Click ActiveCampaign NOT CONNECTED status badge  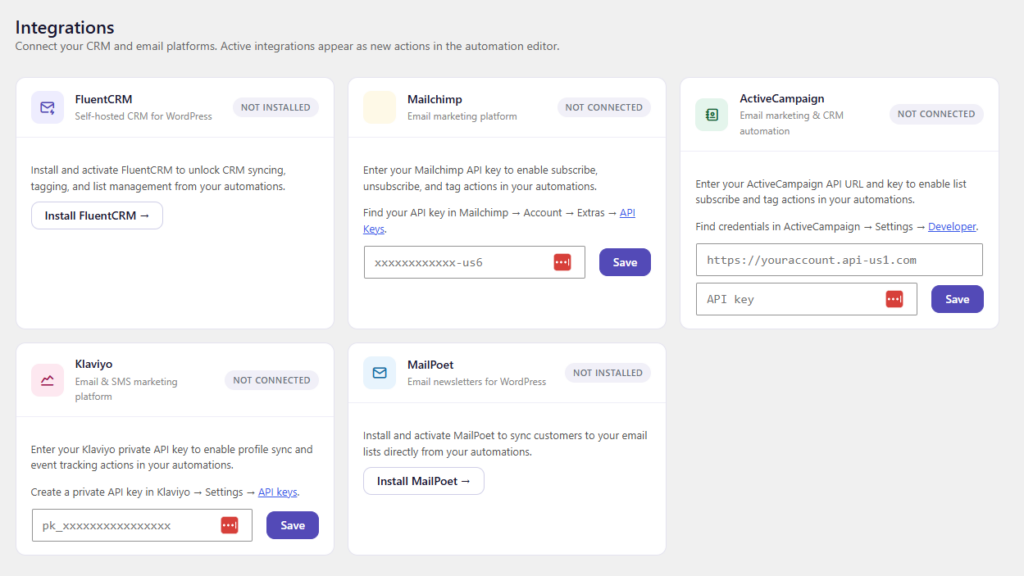coord(936,114)
